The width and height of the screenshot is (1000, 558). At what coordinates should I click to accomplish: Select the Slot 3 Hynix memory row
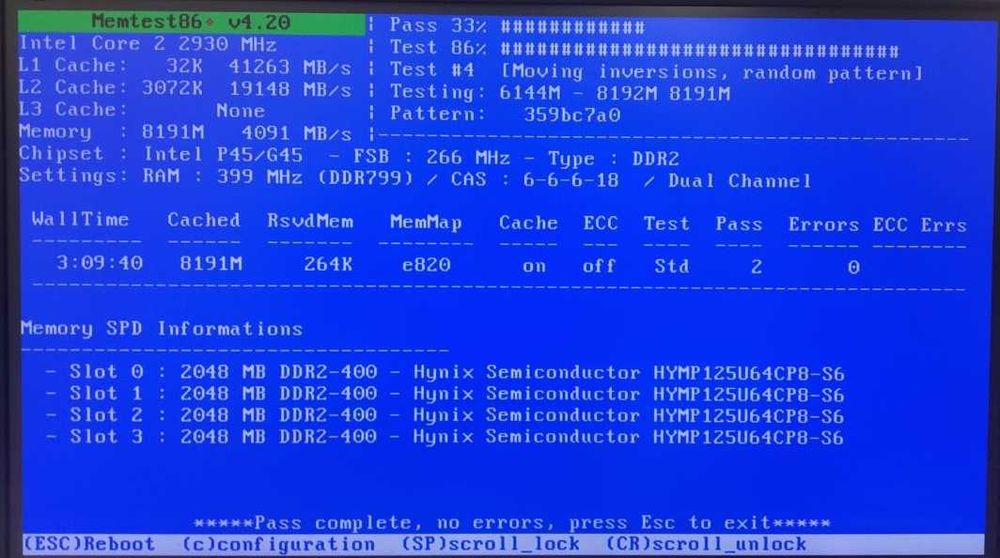445,437
